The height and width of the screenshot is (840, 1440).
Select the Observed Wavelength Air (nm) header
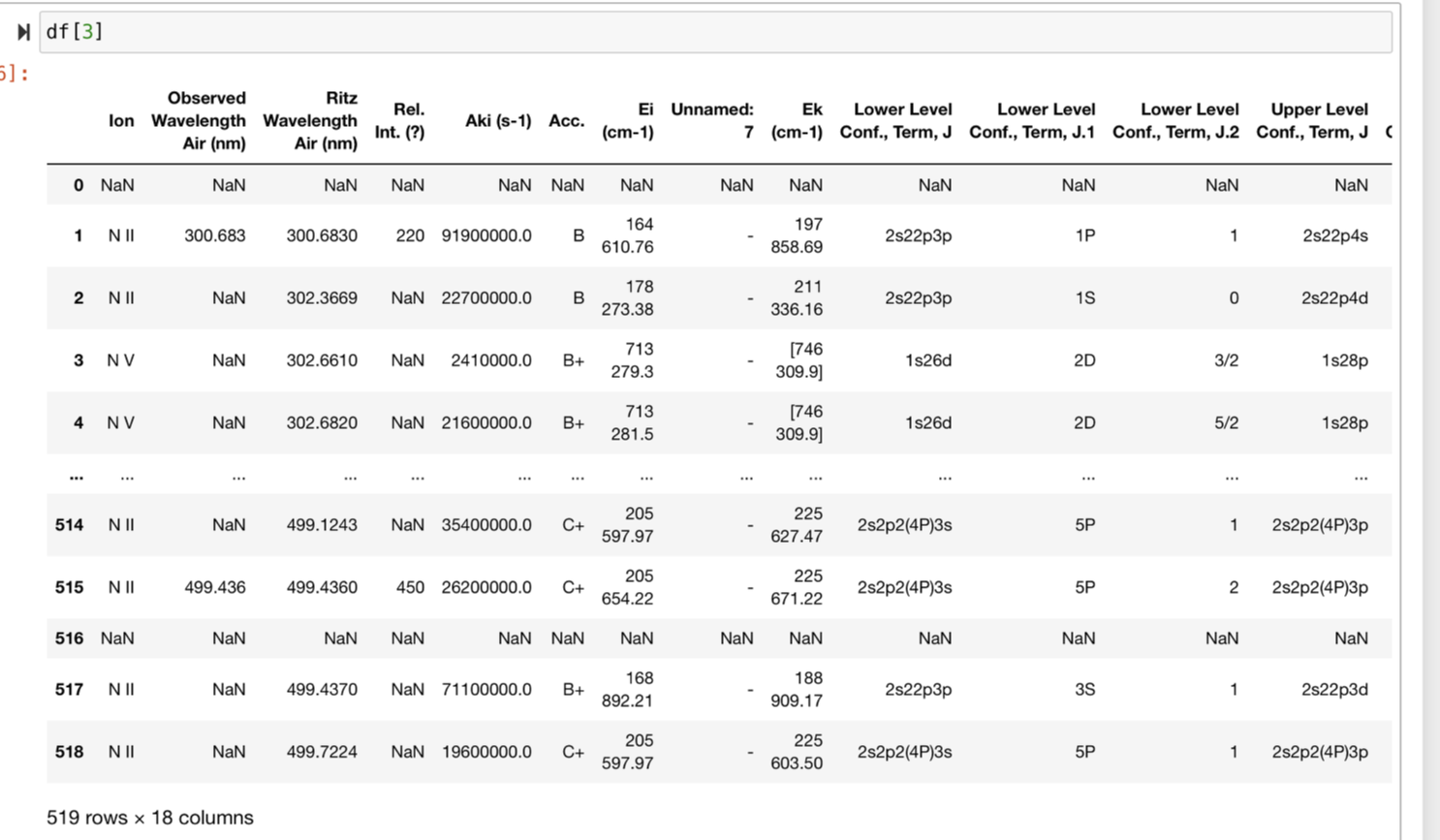[199, 121]
